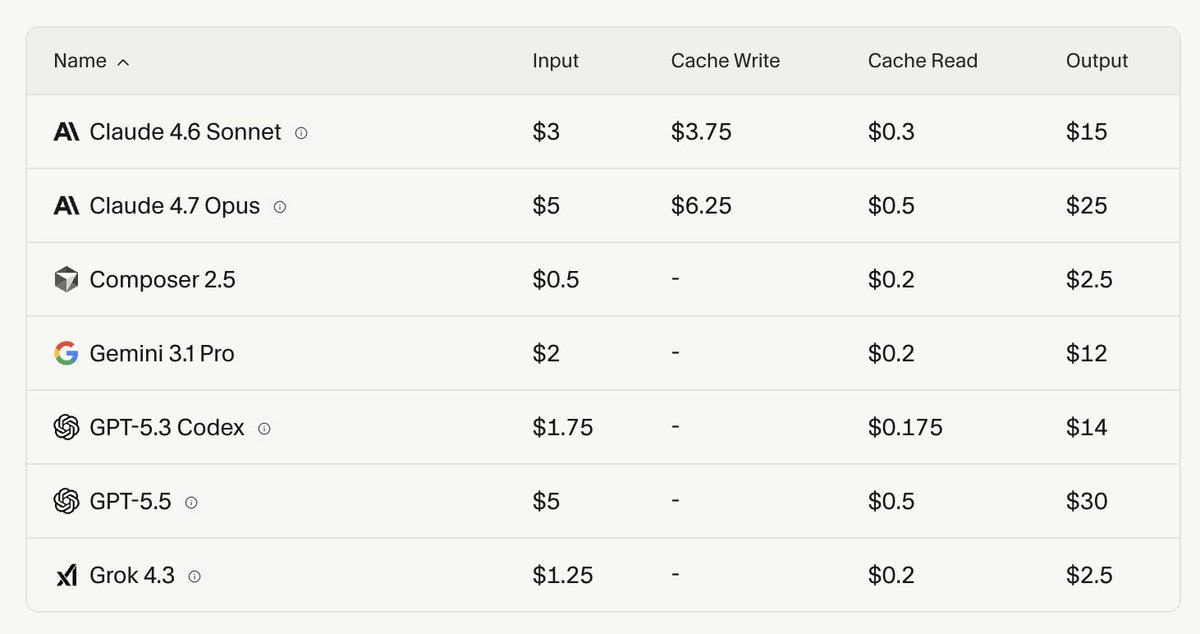The image size is (1200, 634).
Task: Open the info icon next to Grok 4.3
Action: pos(194,576)
